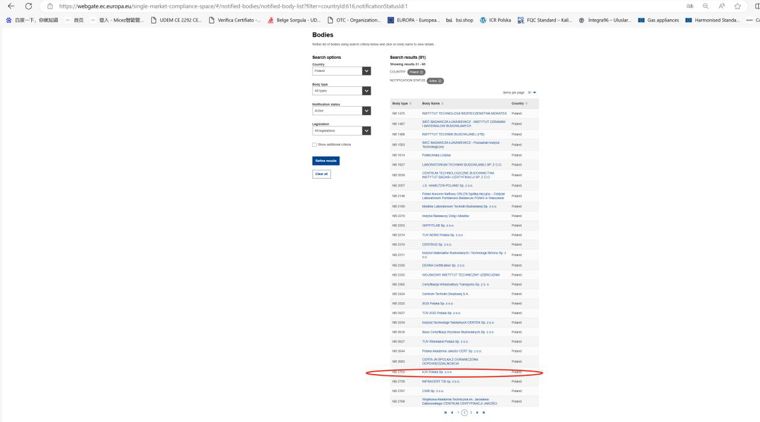Select page 3 in pagination

[x=471, y=413]
